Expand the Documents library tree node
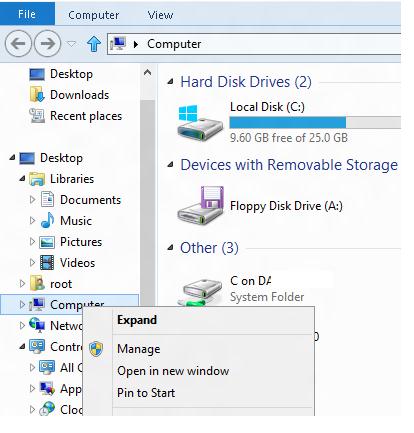Image resolution: width=414 pixels, height=433 pixels. click(32, 200)
